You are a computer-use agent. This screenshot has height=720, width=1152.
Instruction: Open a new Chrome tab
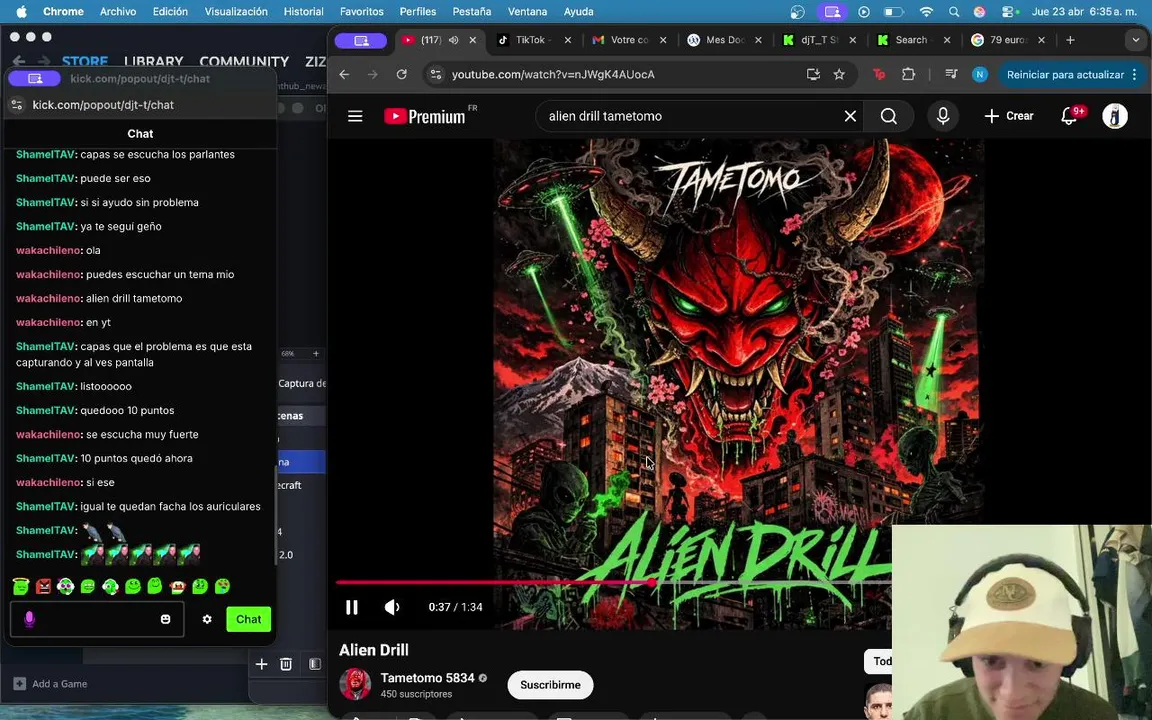click(1070, 40)
